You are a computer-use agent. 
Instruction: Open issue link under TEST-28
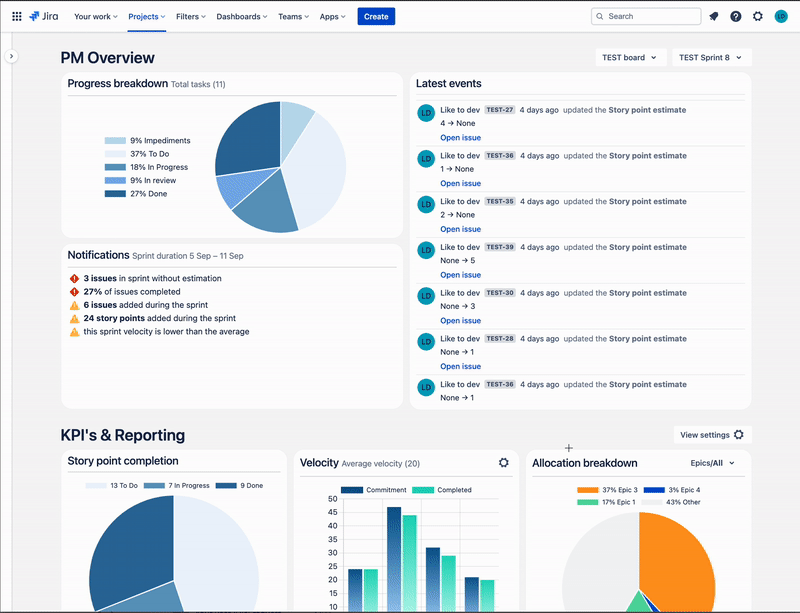[x=460, y=366]
